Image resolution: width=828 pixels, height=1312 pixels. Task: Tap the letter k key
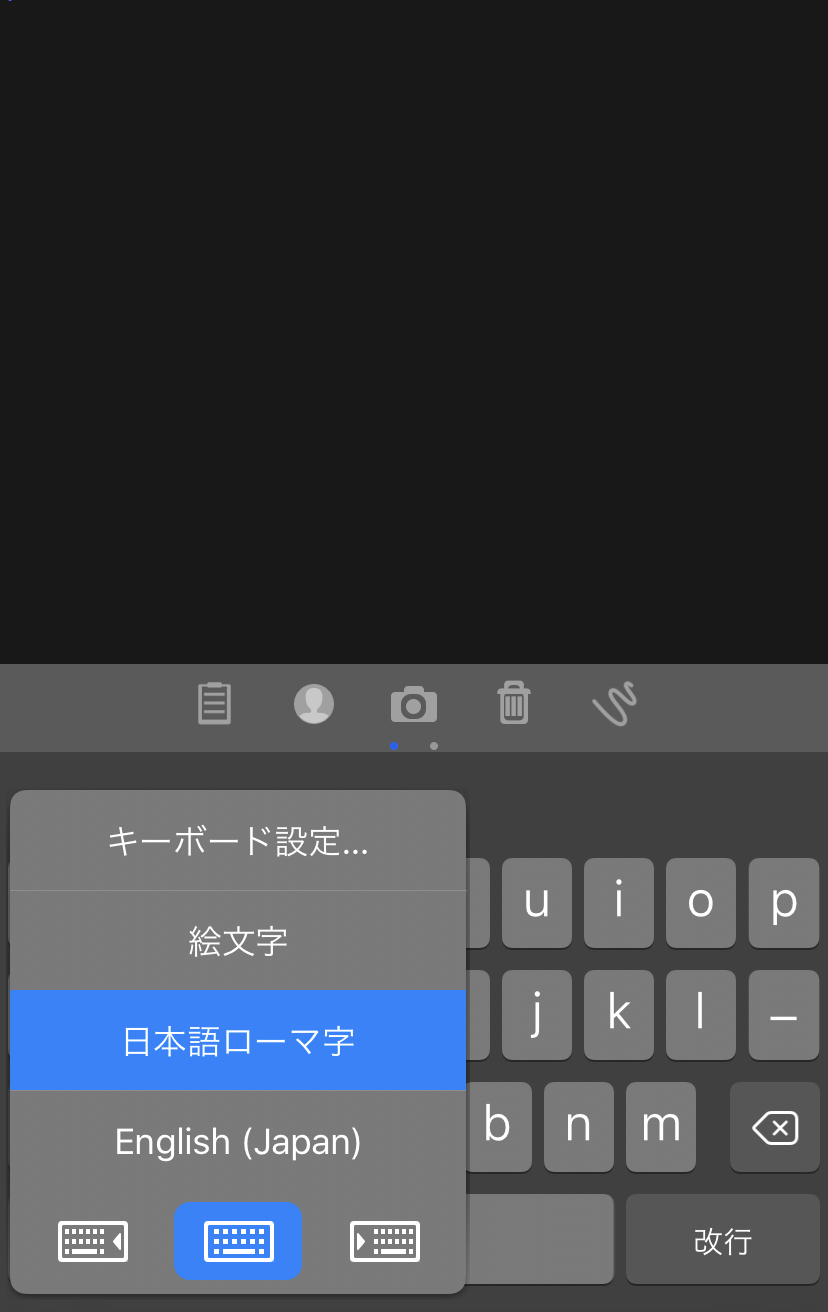619,1015
